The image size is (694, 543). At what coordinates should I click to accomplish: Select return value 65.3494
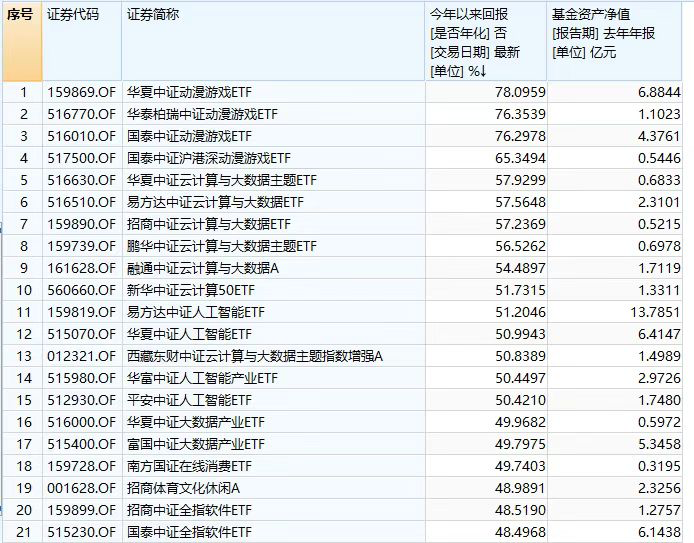[x=520, y=158]
